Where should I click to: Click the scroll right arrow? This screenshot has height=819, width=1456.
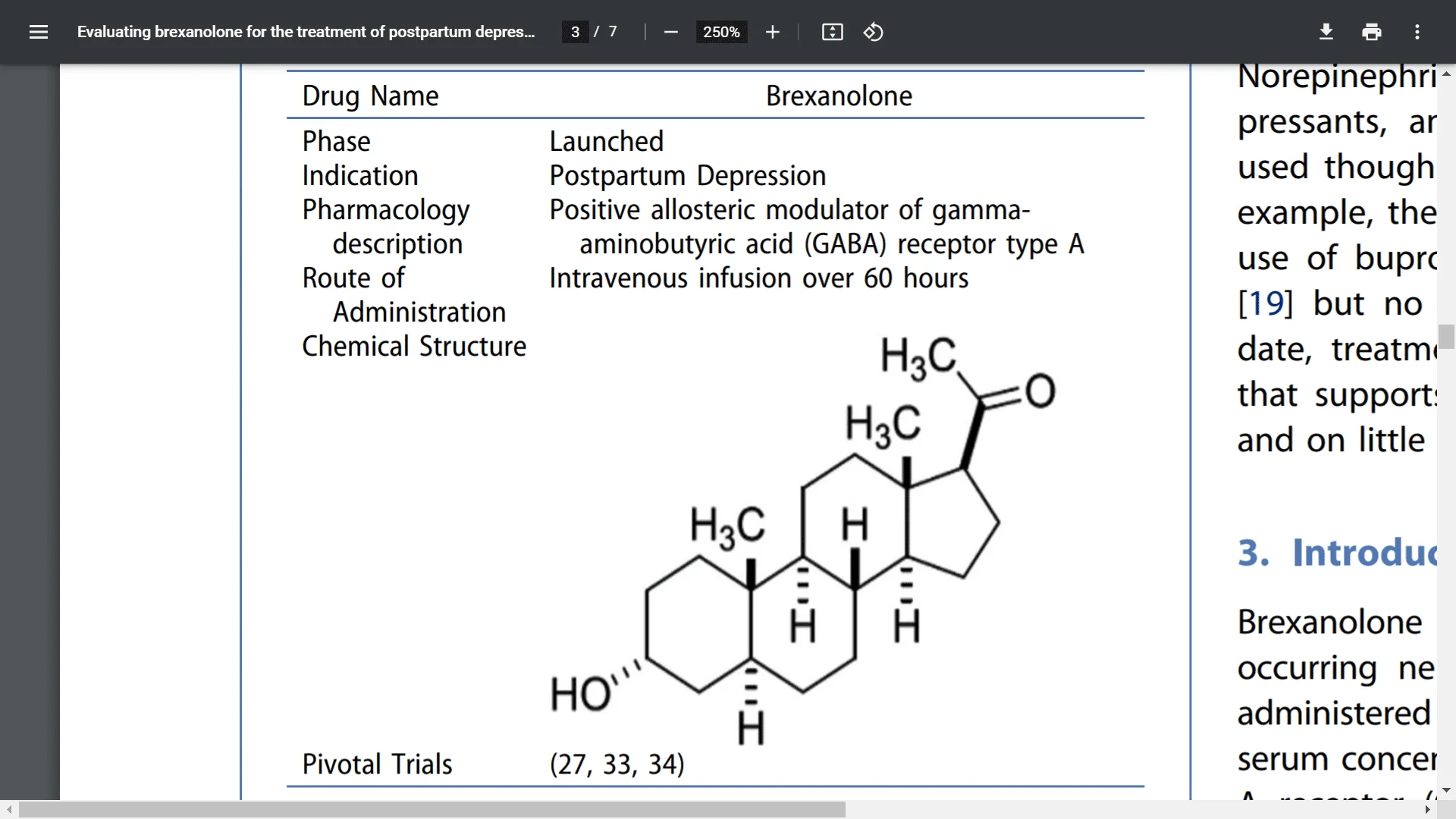pyautogui.click(x=1428, y=810)
